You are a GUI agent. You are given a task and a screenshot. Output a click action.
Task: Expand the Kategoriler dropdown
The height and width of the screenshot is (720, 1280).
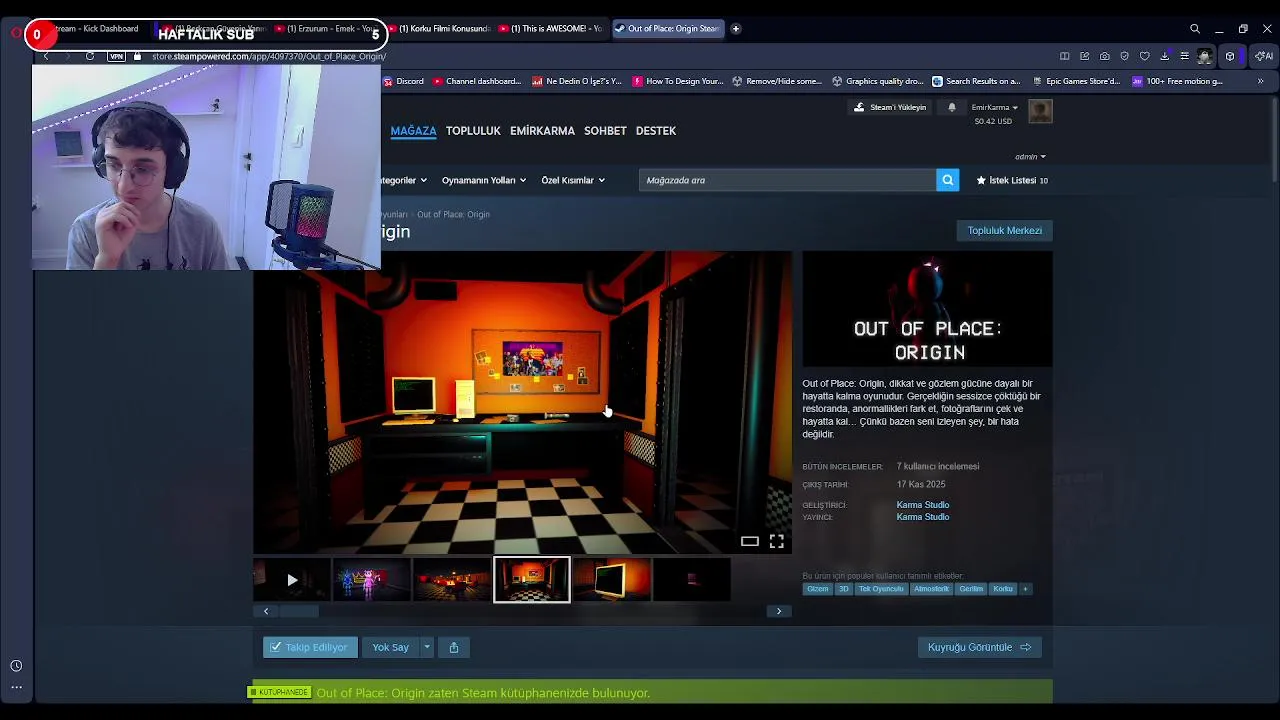[404, 180]
